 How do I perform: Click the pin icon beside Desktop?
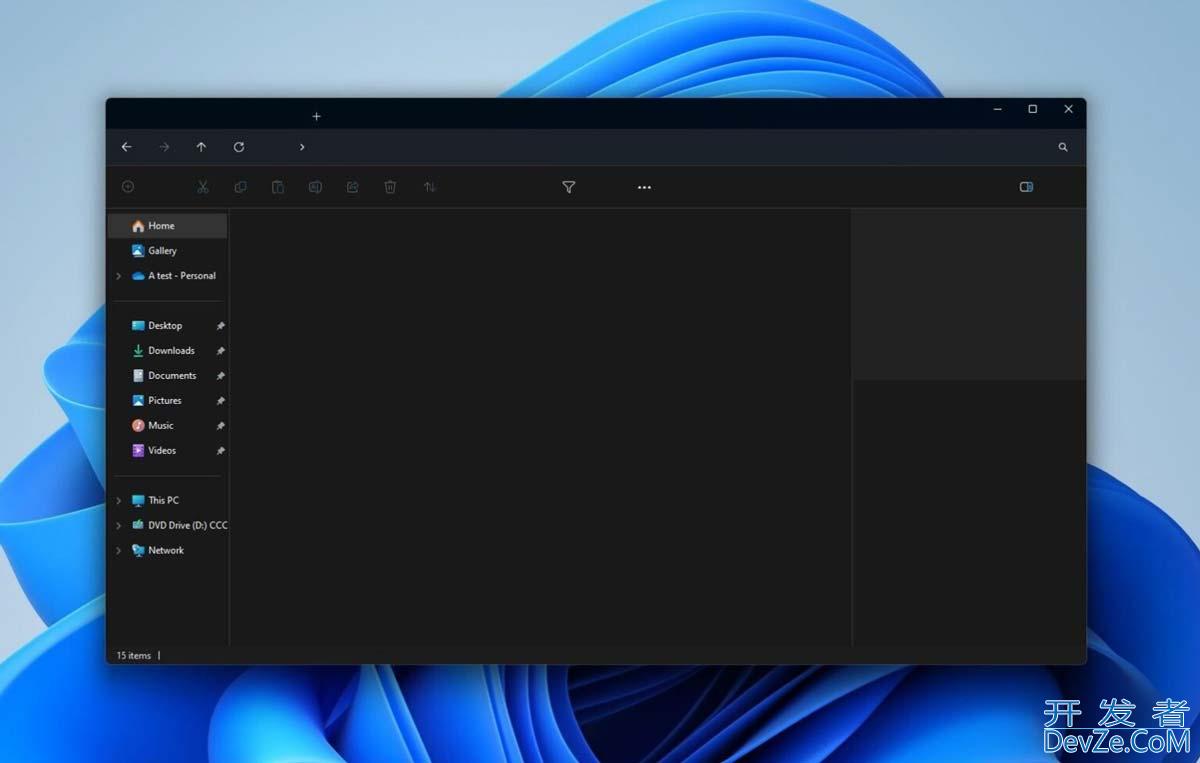pos(220,326)
